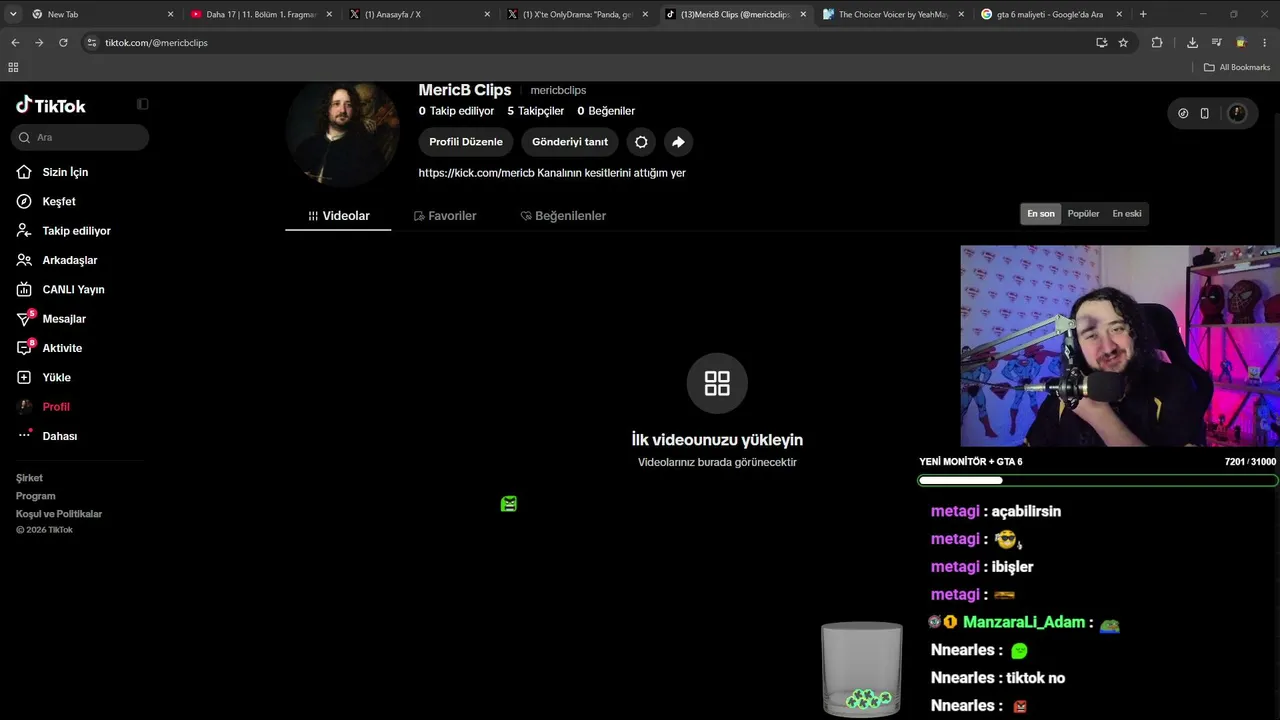Open the browser downloads
The image size is (1280, 720).
[x=1192, y=43]
